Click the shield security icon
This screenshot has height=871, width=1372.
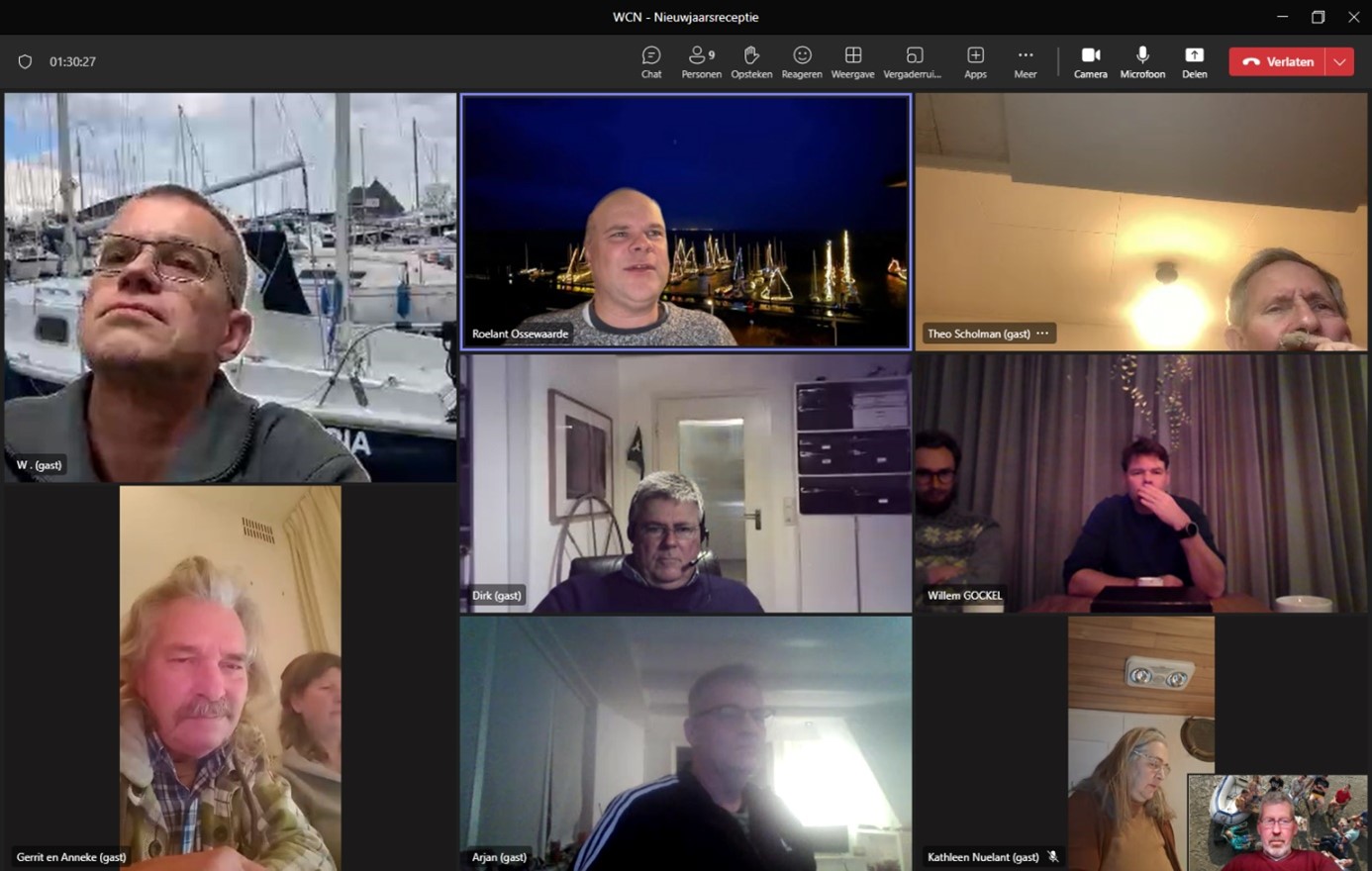[x=26, y=61]
